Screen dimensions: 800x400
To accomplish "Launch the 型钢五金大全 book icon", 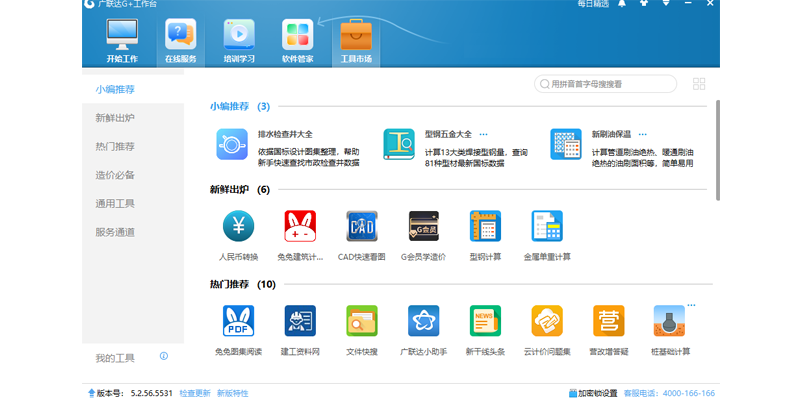I will [x=399, y=144].
